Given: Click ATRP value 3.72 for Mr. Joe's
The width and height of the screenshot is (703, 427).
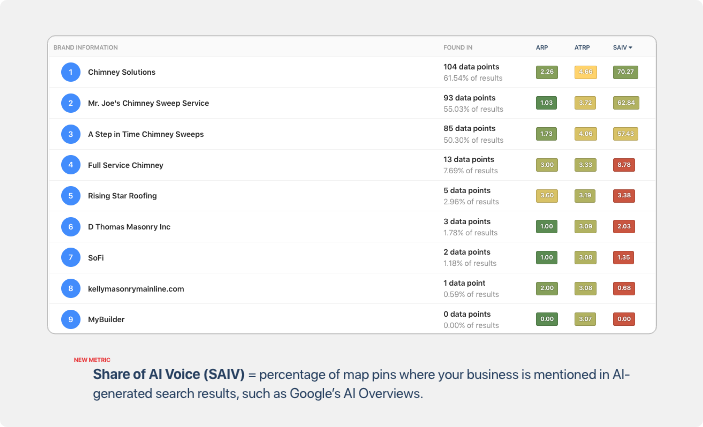Looking at the screenshot, I should (586, 103).
